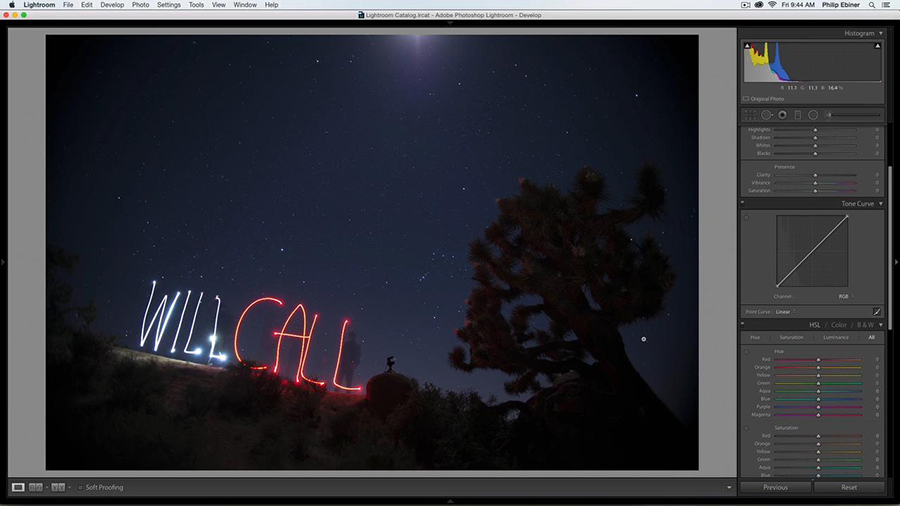The image size is (900, 506).
Task: Click the right panel scrollbar
Action: pyautogui.click(x=890, y=247)
